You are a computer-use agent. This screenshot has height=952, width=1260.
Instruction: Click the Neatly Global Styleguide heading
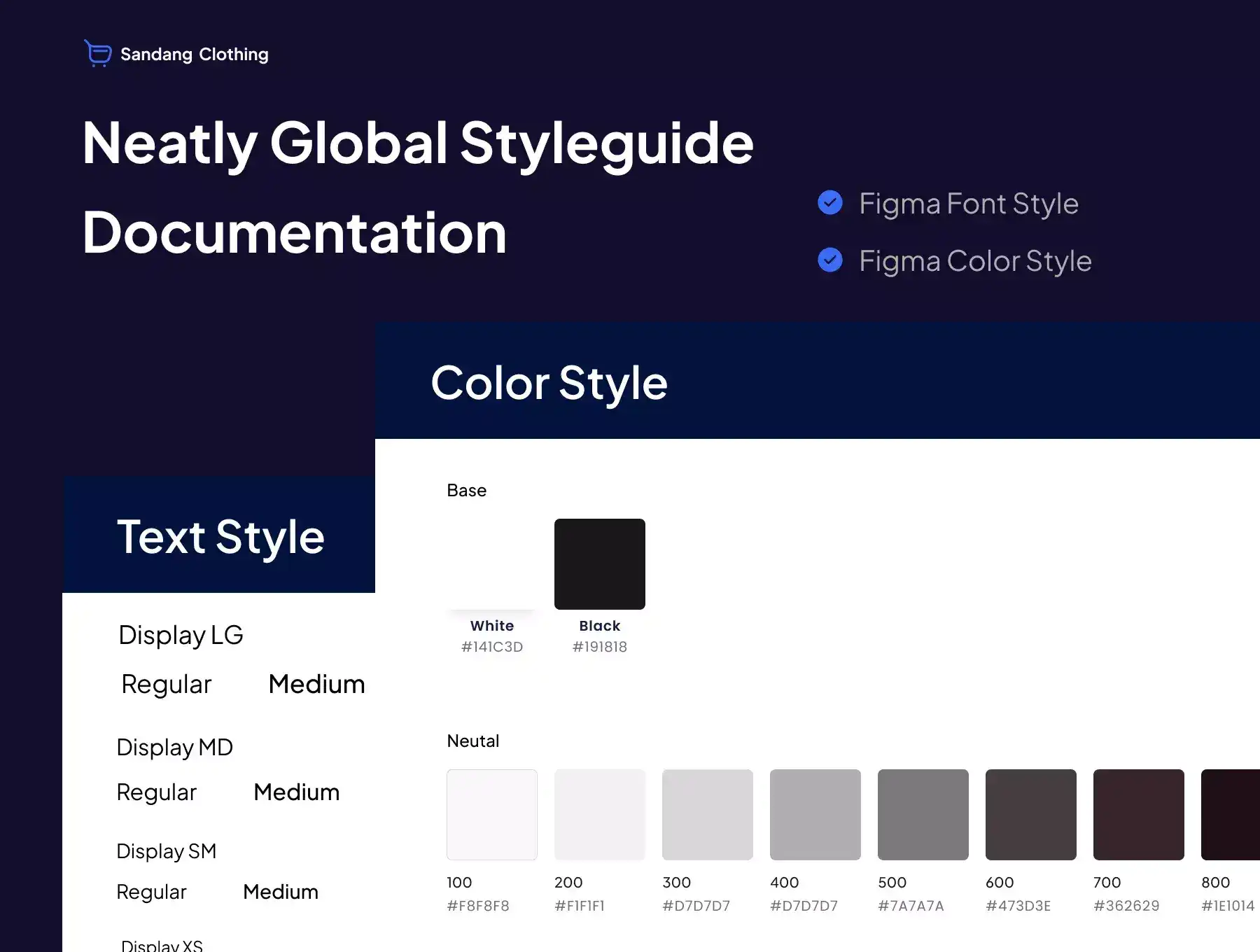(417, 143)
